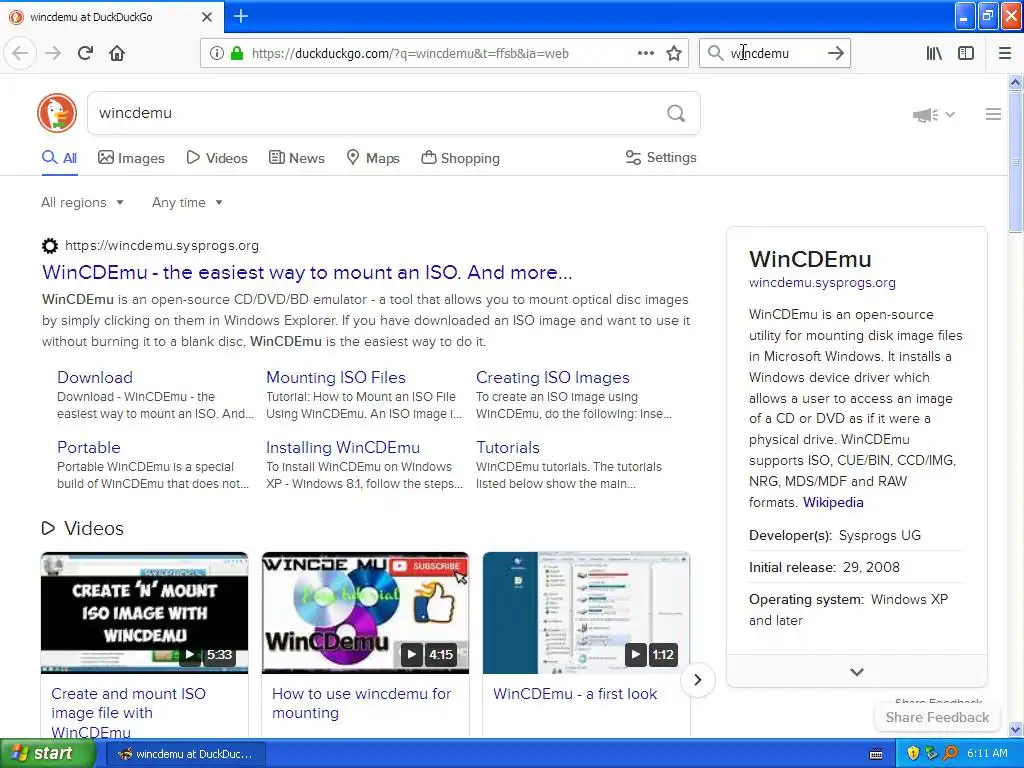Open WinCDEmu - a first look title
The image size is (1024, 768).
click(575, 694)
